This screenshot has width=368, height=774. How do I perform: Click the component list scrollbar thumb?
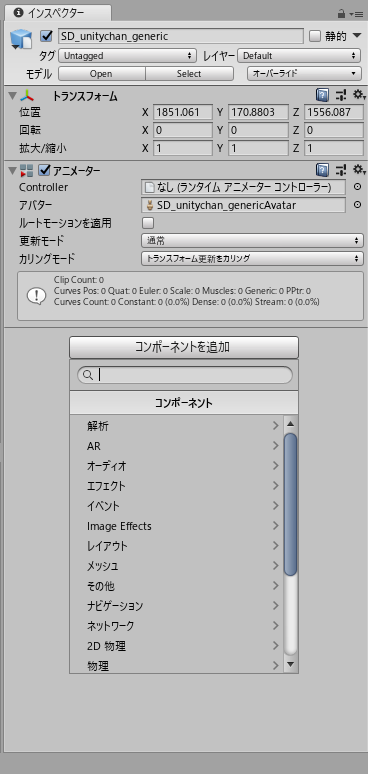(291, 504)
